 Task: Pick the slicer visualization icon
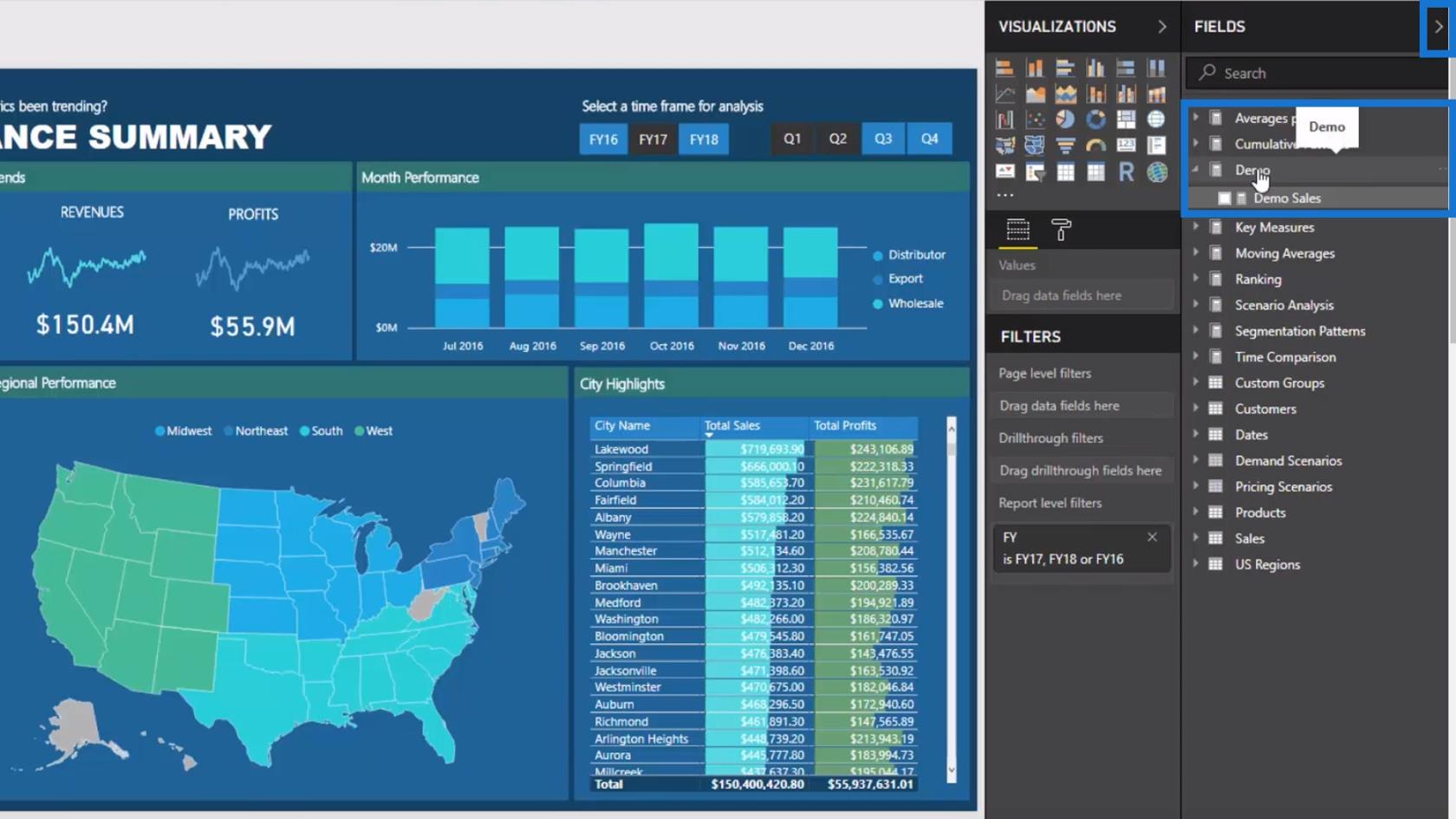coord(1035,172)
